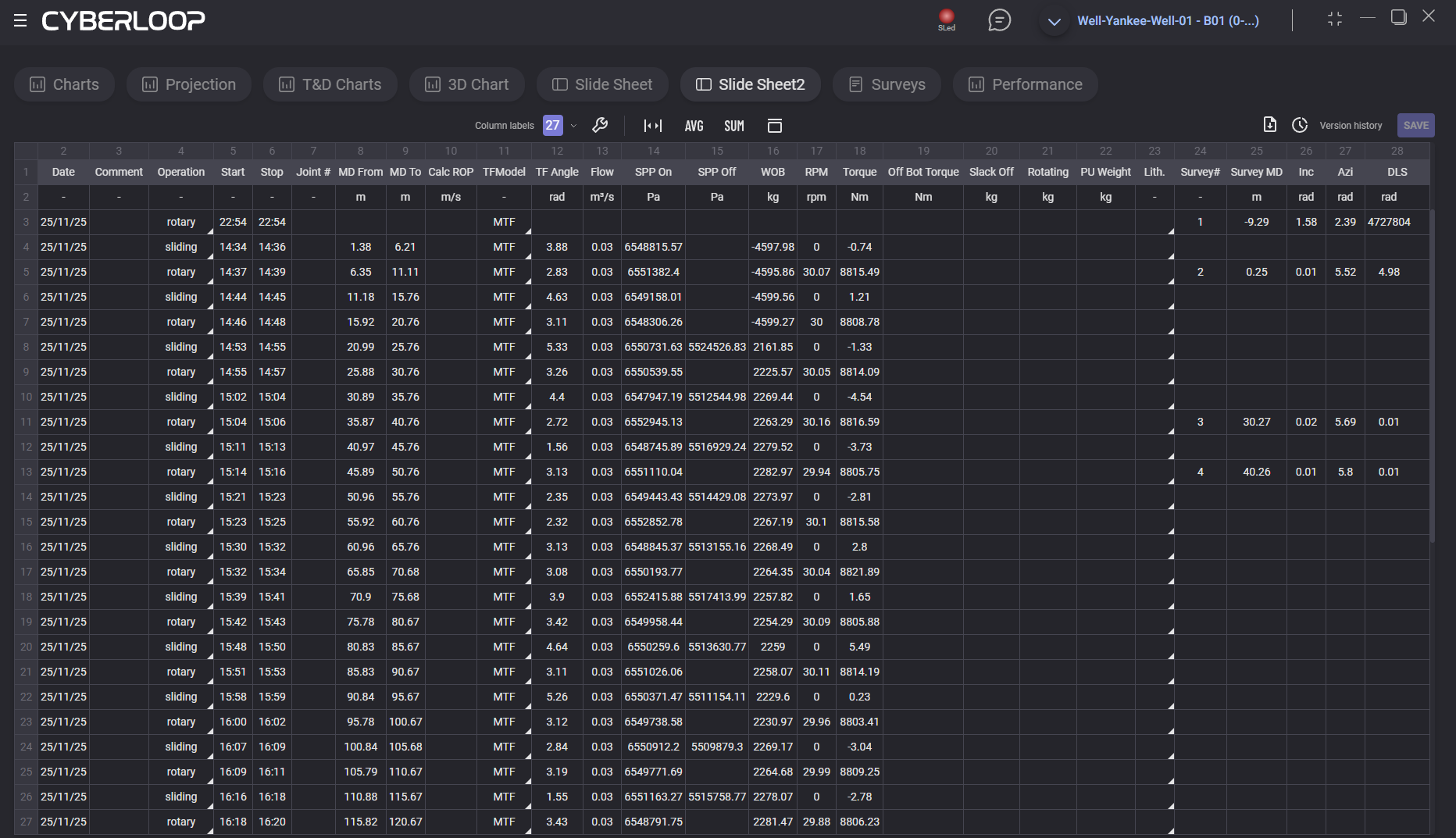Click the fit column width icon
The height and width of the screenshot is (838, 1456).
tap(652, 126)
